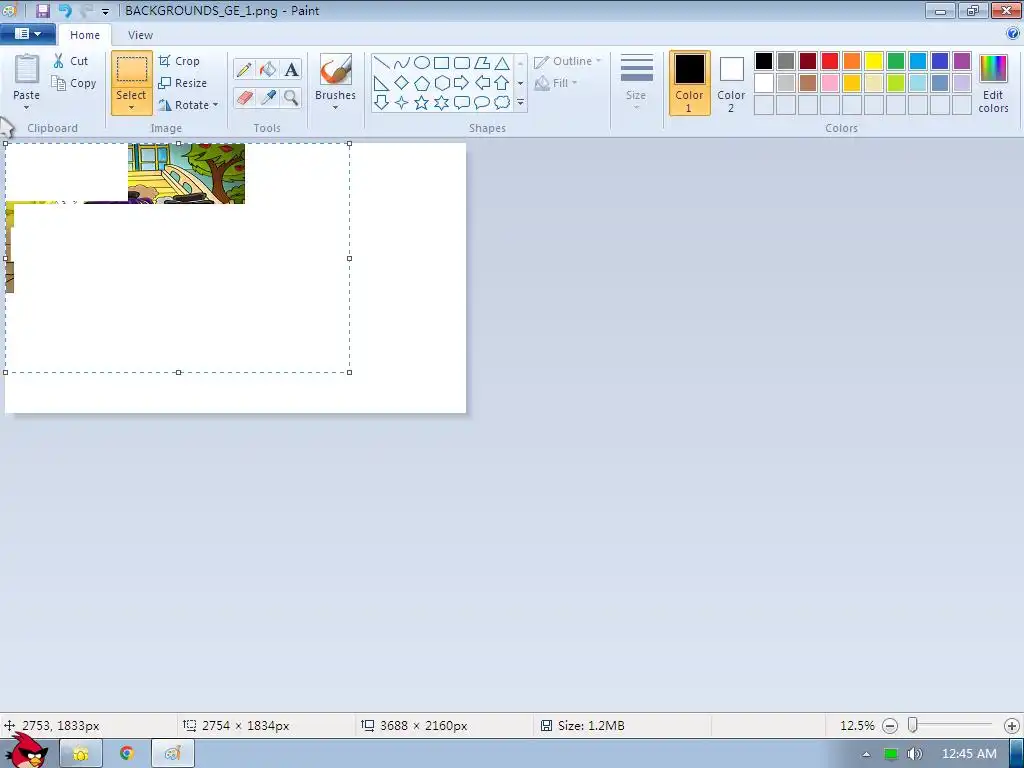Image resolution: width=1024 pixels, height=768 pixels.
Task: Select the Magnifier tool
Action: pos(291,97)
